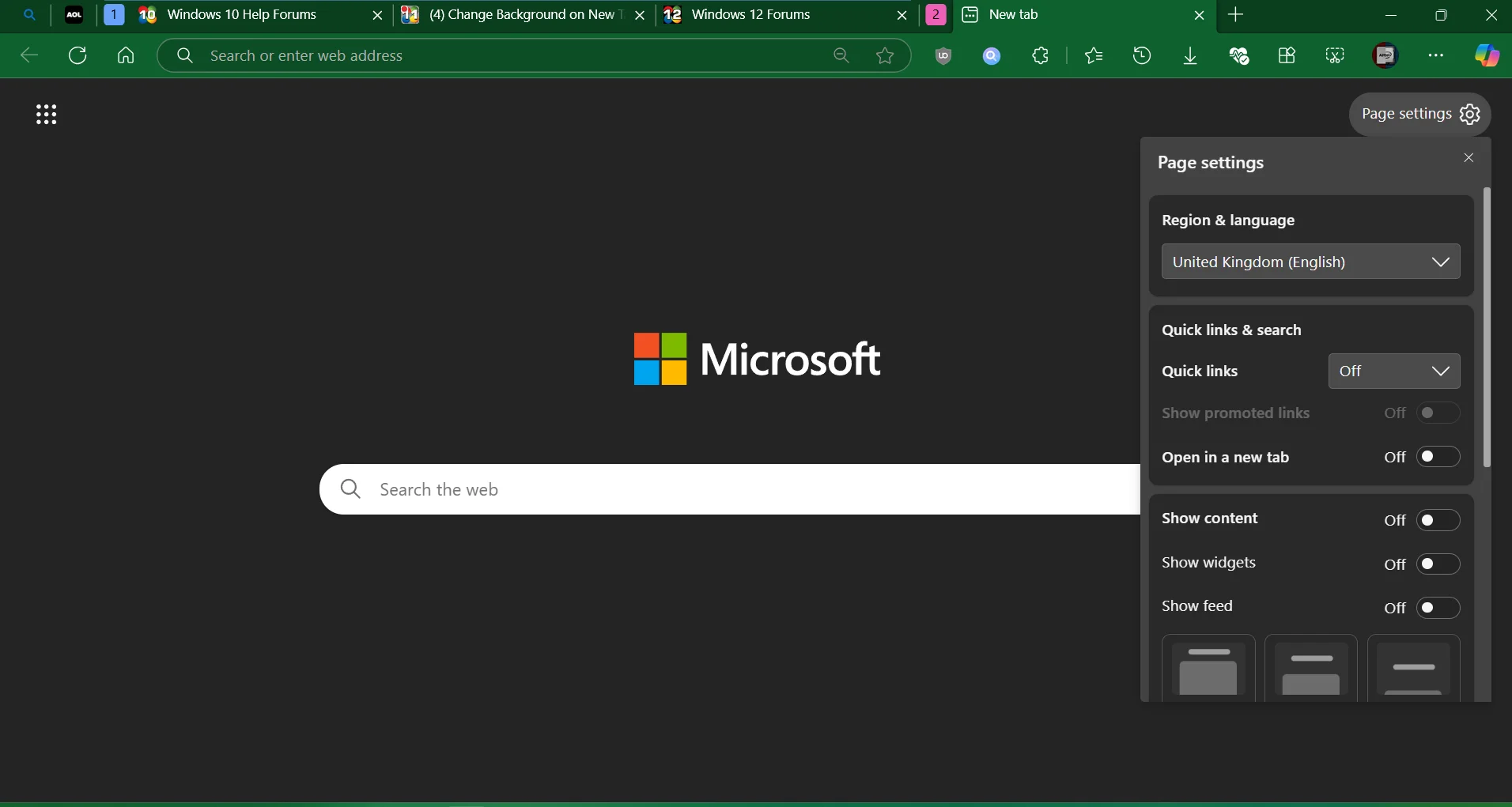
Task: Toggle Show promoted links switch
Action: coord(1438,413)
